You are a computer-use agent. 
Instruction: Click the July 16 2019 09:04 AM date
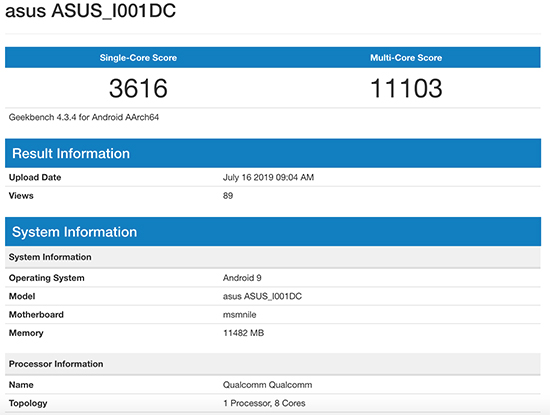[x=268, y=178]
